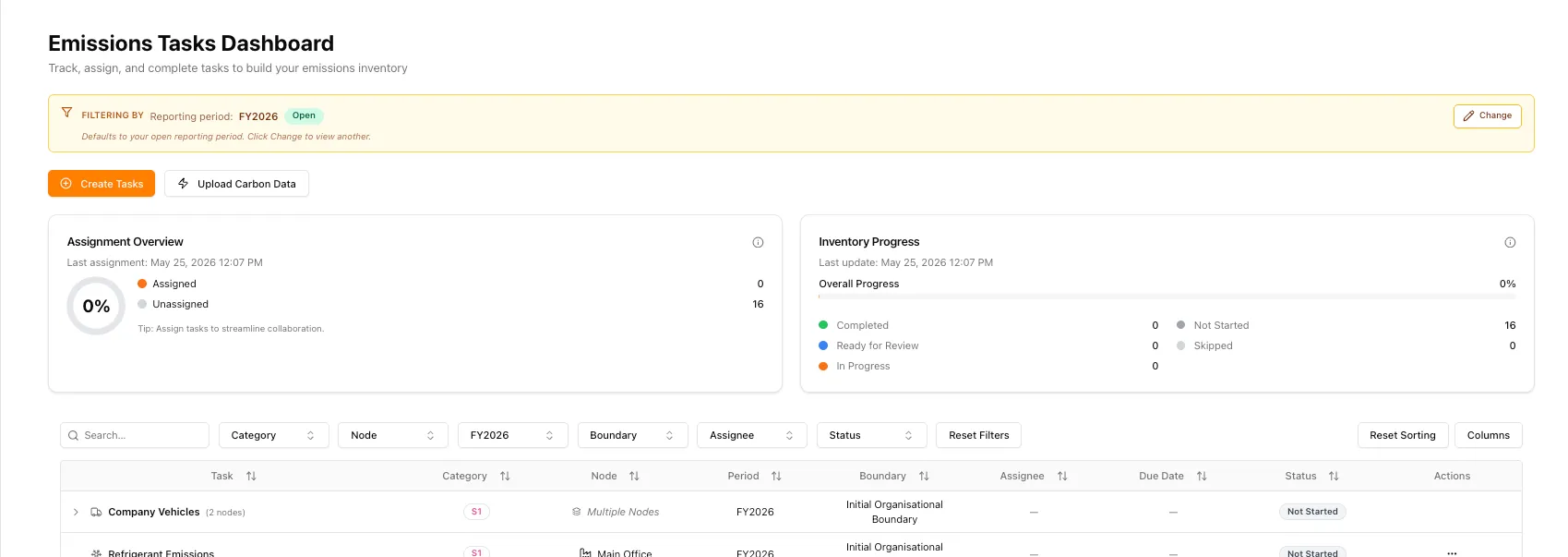Viewport: 1568px width, 557px height.
Task: Click the Actions column header
Action: 1452,476
